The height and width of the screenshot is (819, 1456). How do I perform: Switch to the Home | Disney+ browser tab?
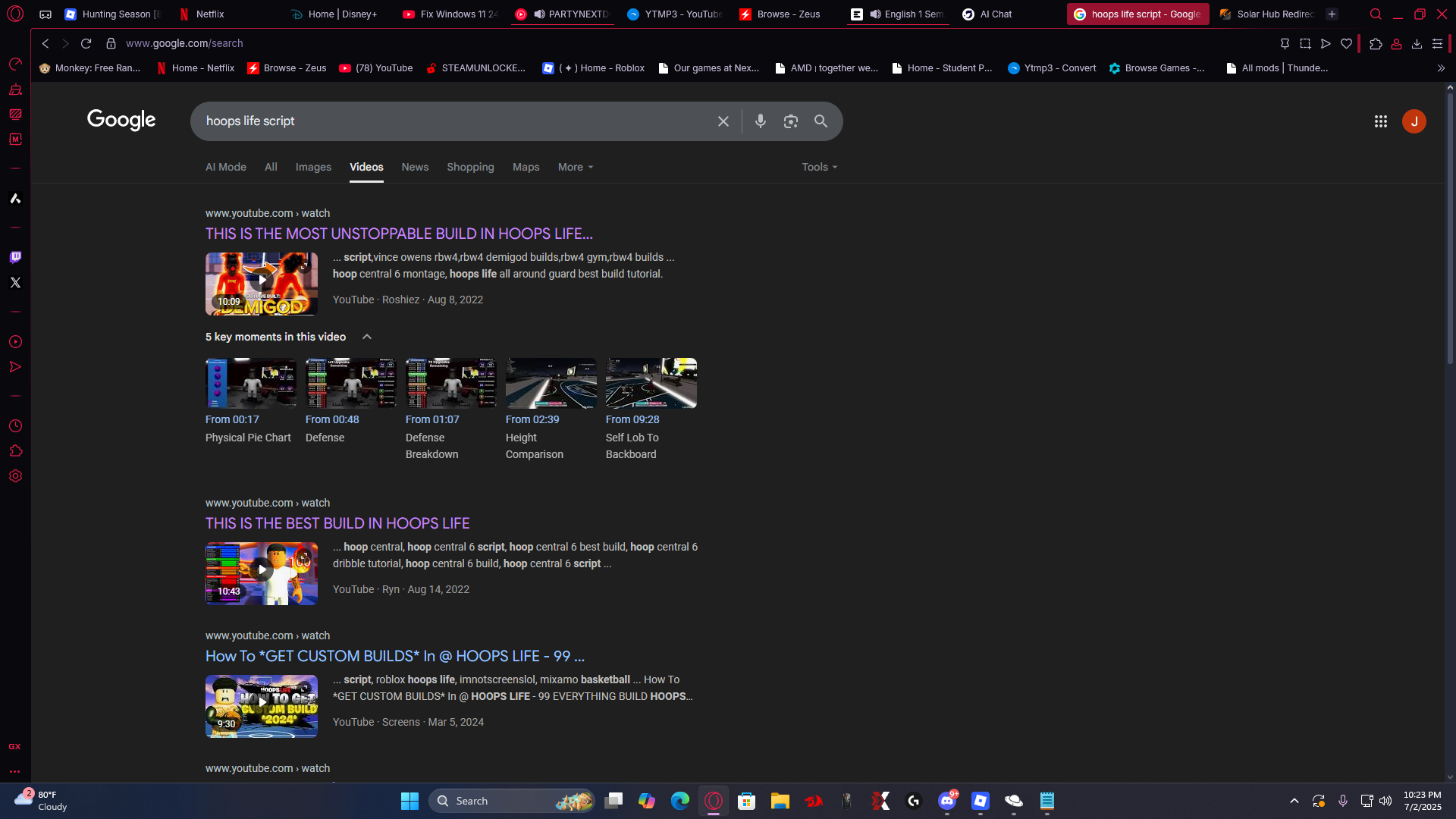pyautogui.click(x=335, y=14)
